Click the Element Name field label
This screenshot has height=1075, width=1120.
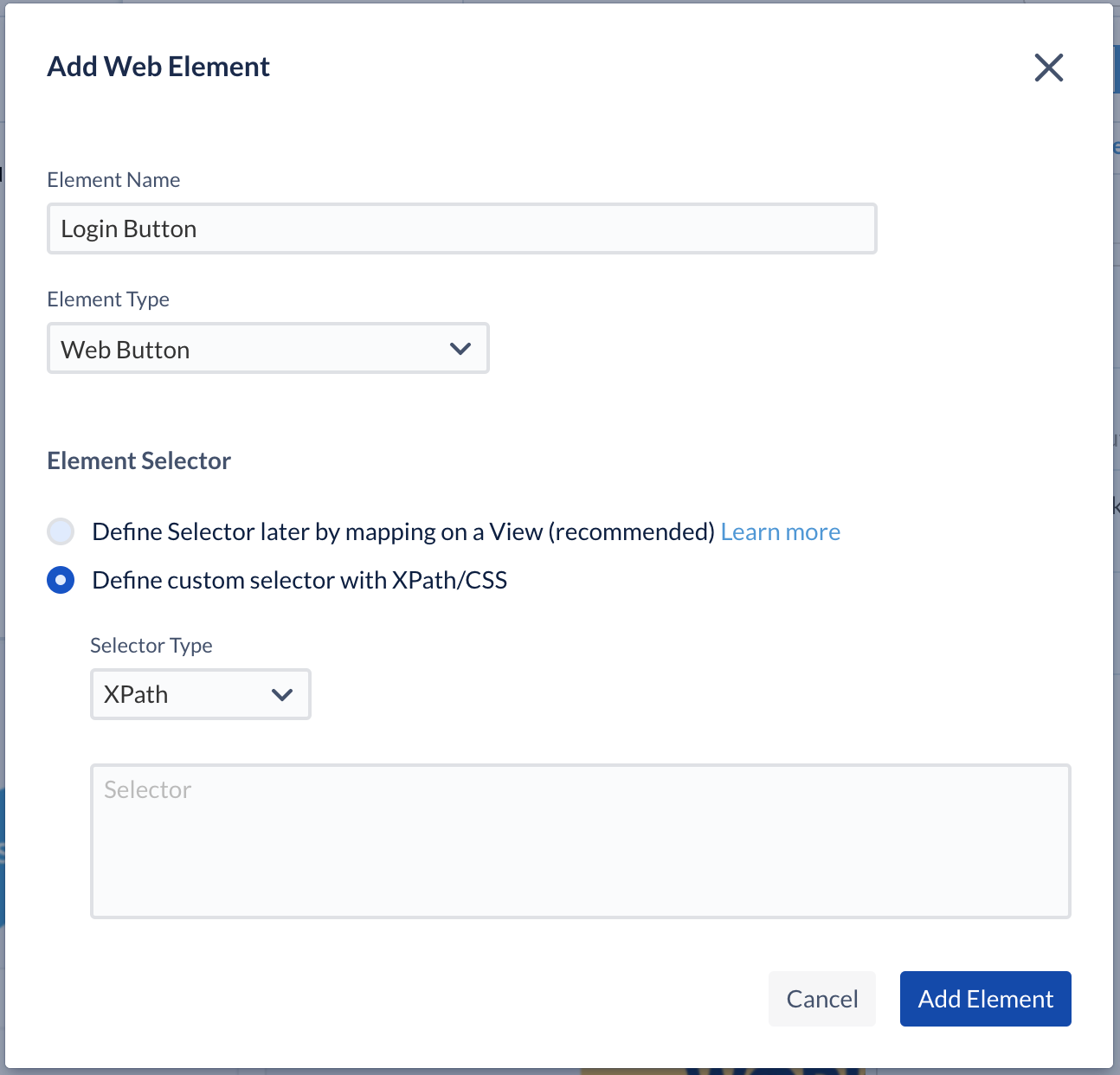click(113, 180)
